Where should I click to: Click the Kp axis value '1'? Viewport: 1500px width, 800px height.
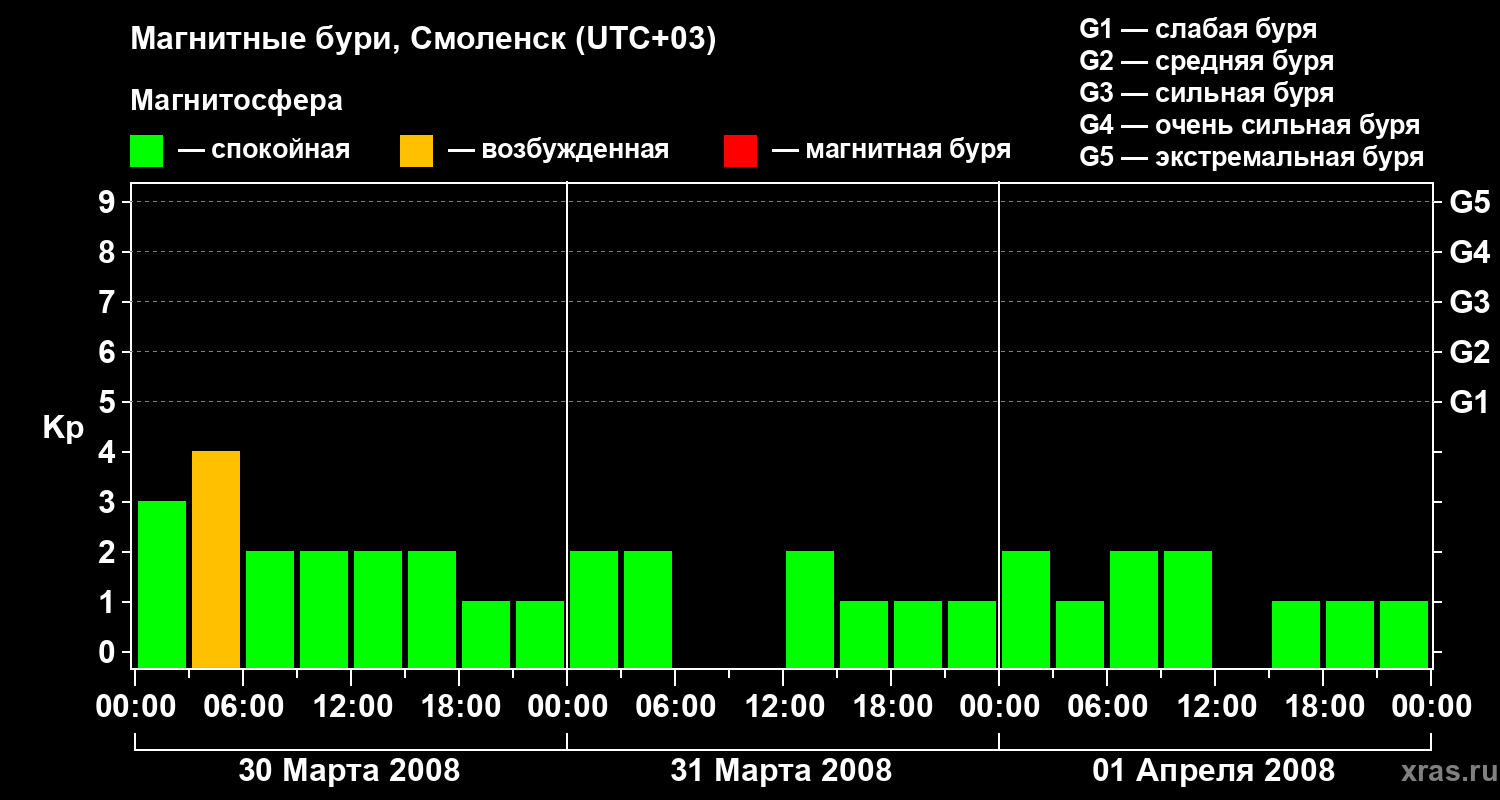[x=109, y=602]
